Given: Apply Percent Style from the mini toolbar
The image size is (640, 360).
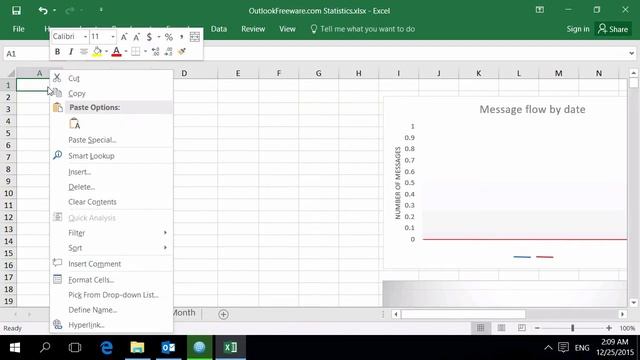Looking at the screenshot, I should tap(169, 37).
